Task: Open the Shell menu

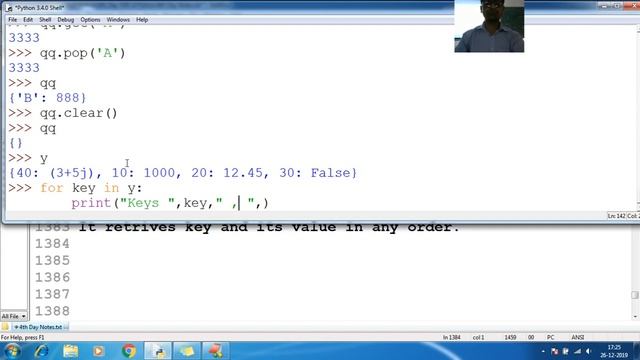Action: point(45,20)
